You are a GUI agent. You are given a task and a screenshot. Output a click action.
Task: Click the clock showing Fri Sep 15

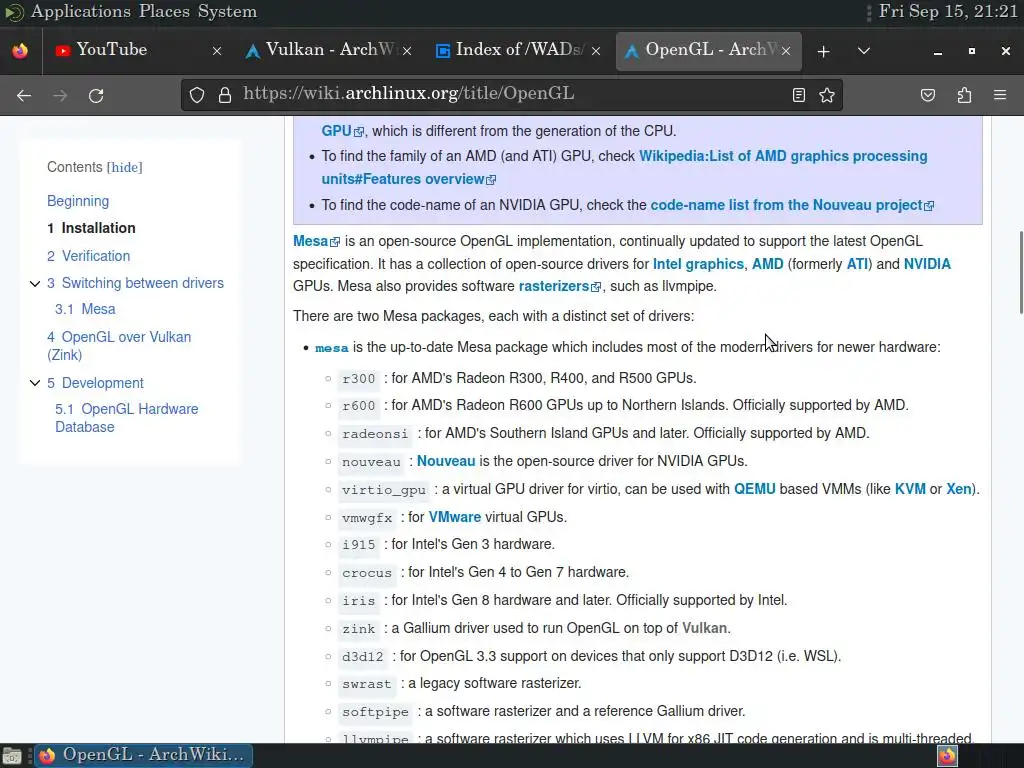948,12
